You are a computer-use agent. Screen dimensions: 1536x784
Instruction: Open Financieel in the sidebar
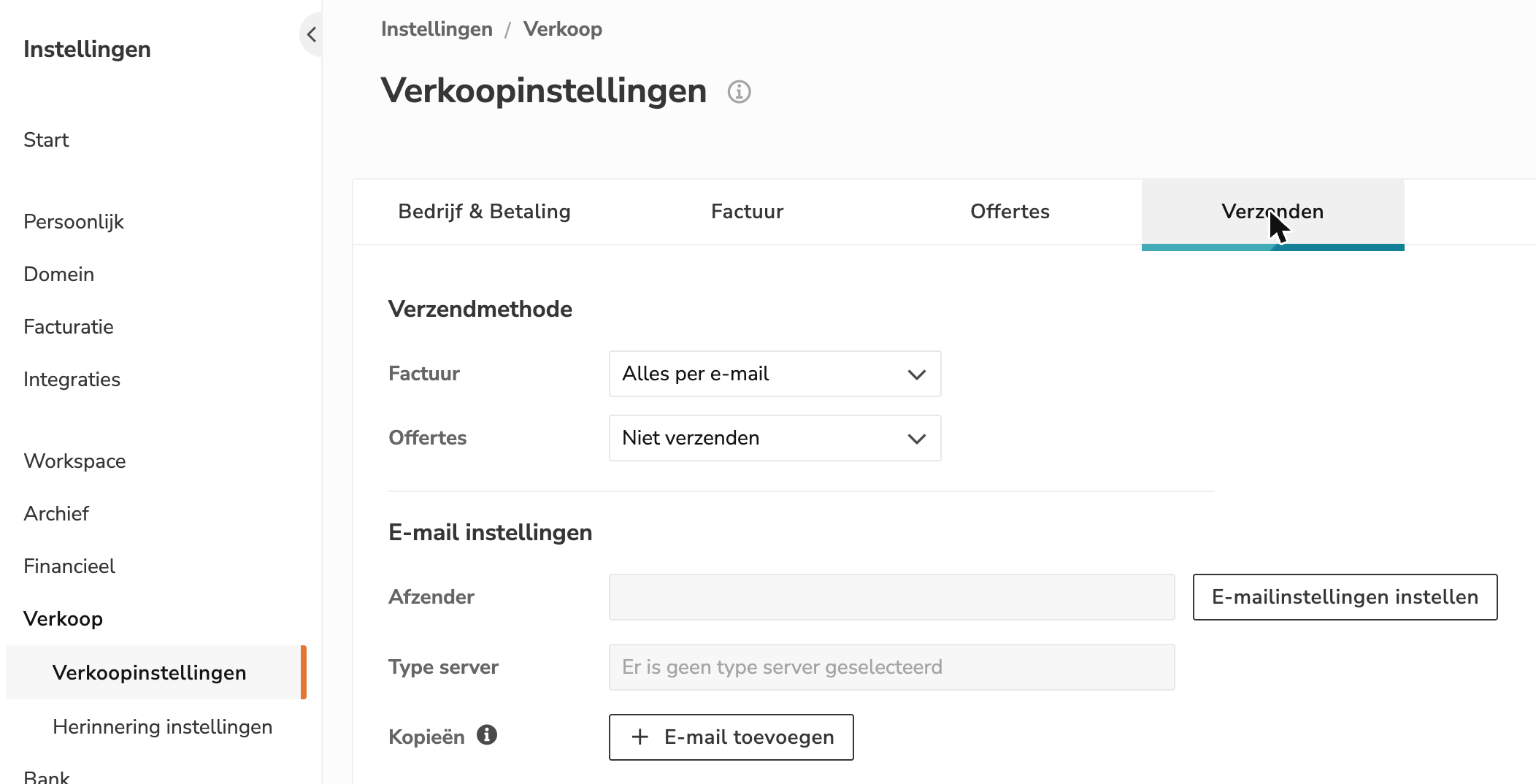(70, 566)
